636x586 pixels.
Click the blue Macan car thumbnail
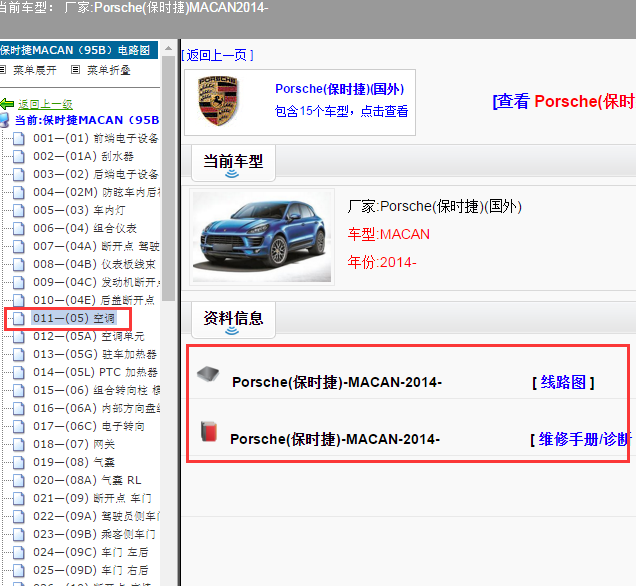[262, 237]
